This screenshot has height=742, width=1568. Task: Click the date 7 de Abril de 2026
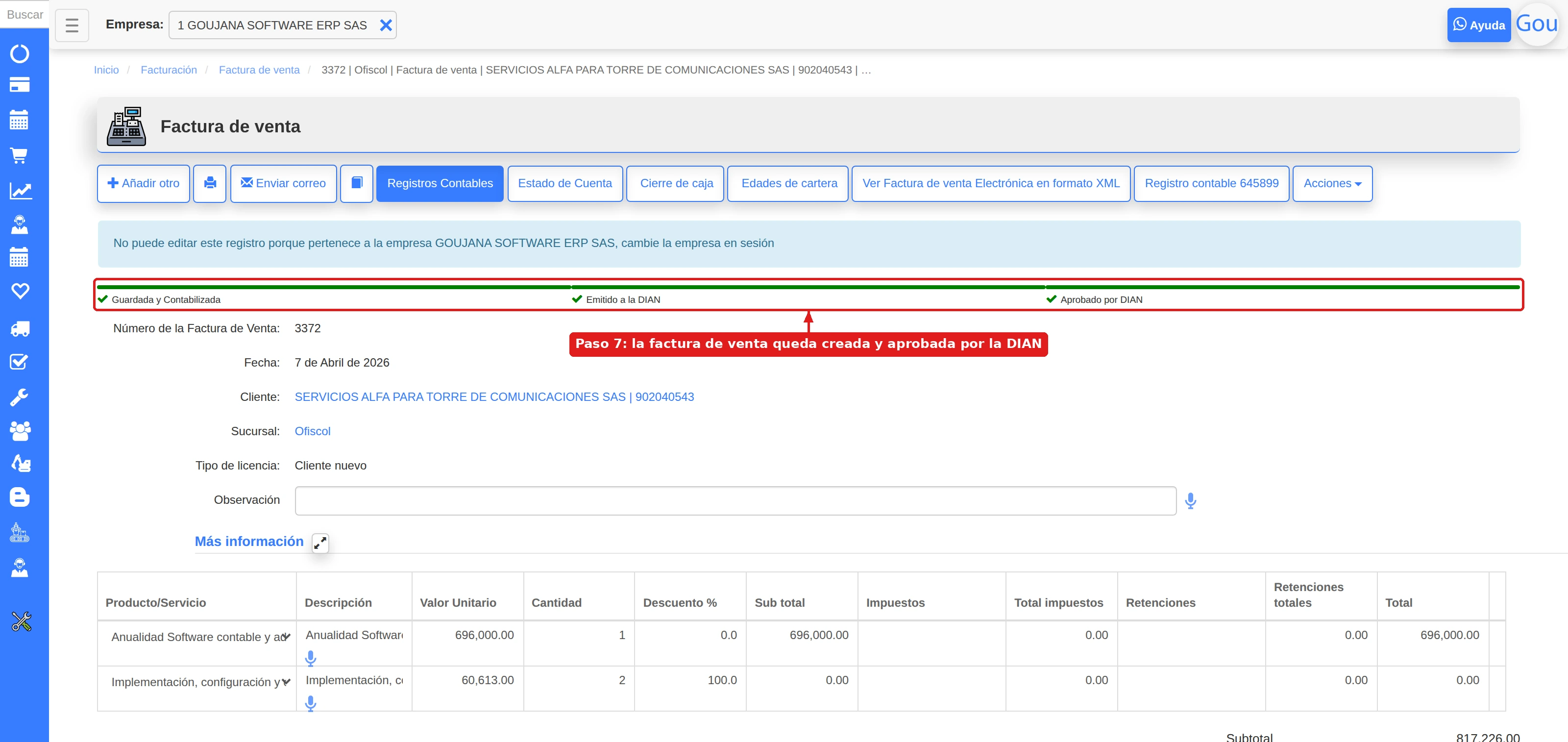[x=342, y=362]
